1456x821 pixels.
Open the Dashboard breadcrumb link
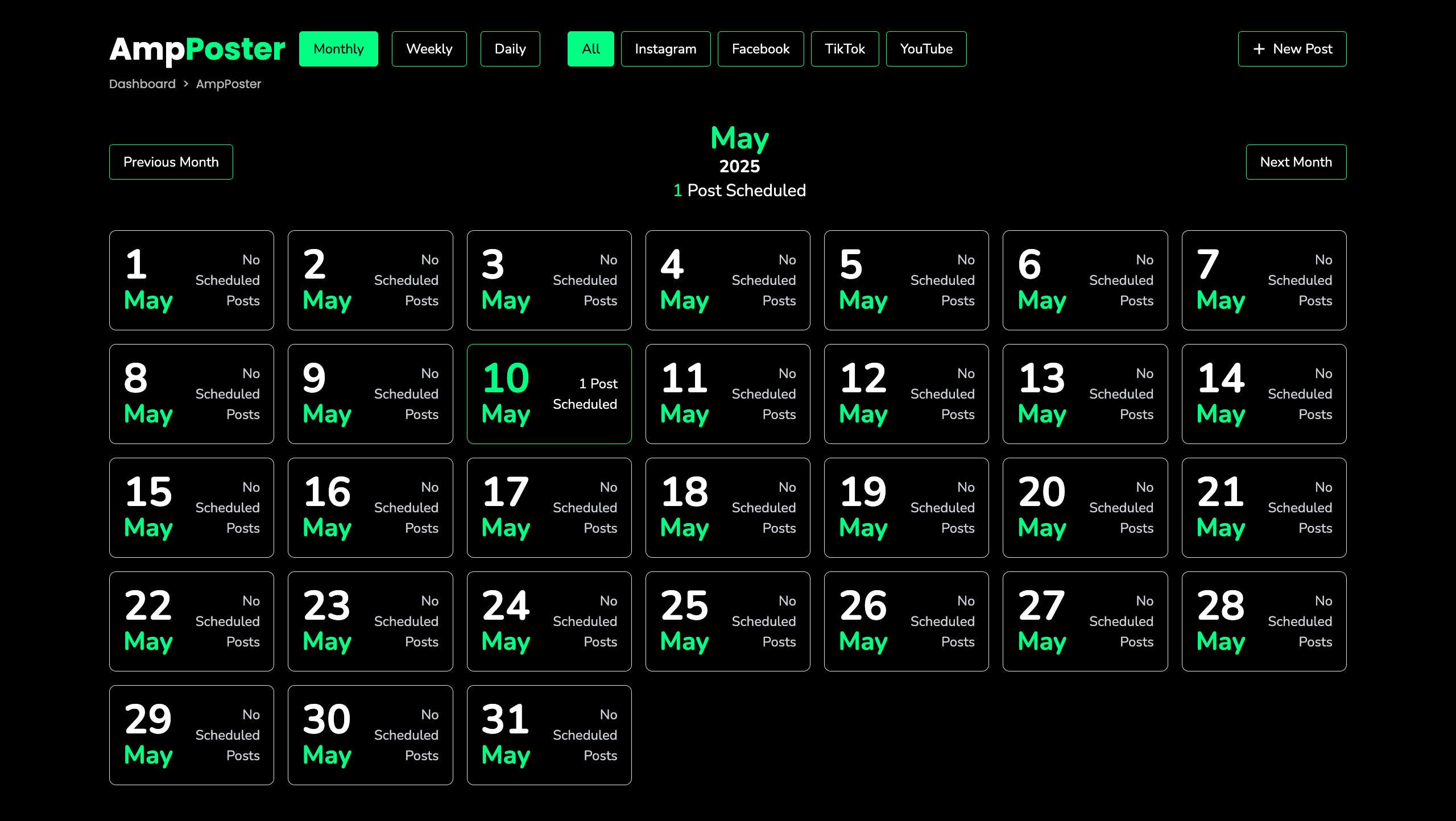[x=142, y=84]
